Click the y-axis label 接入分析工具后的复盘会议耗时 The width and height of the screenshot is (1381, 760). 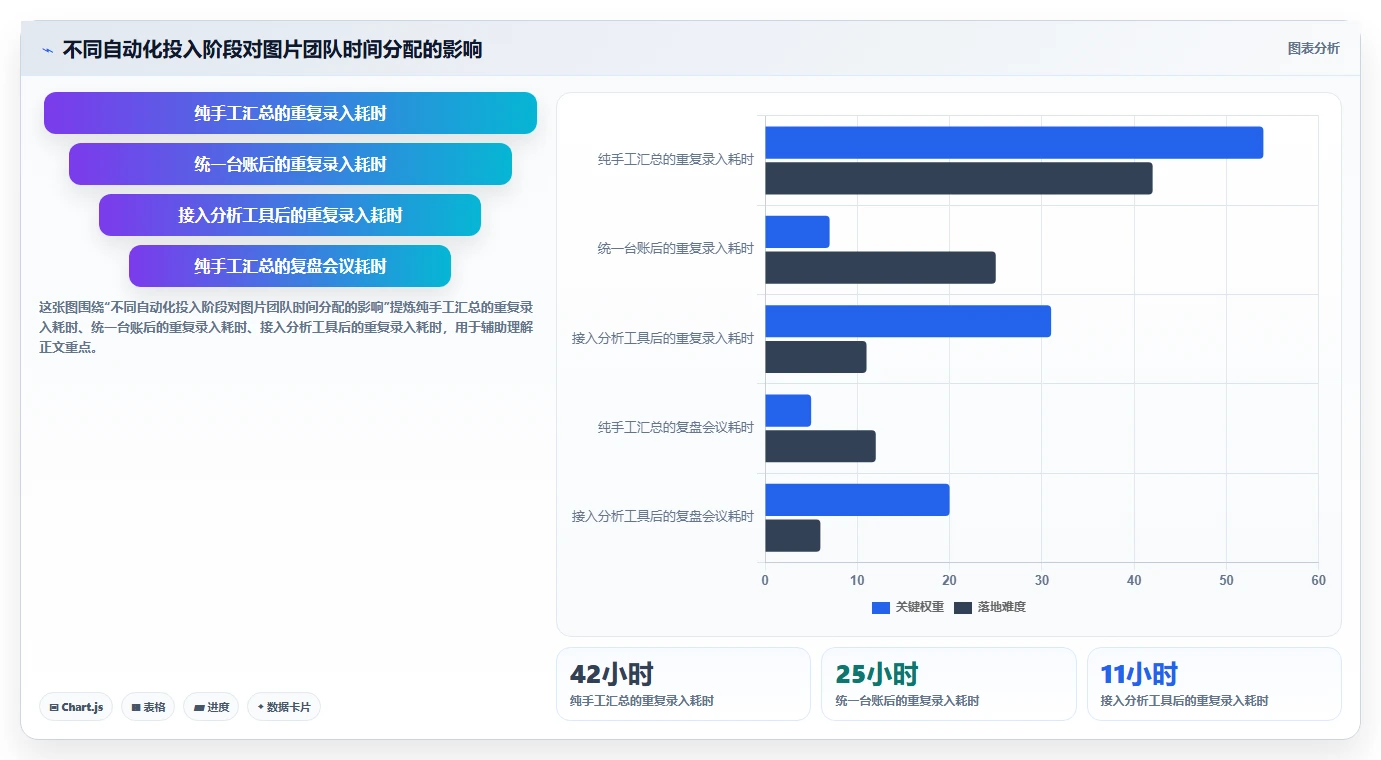(663, 517)
